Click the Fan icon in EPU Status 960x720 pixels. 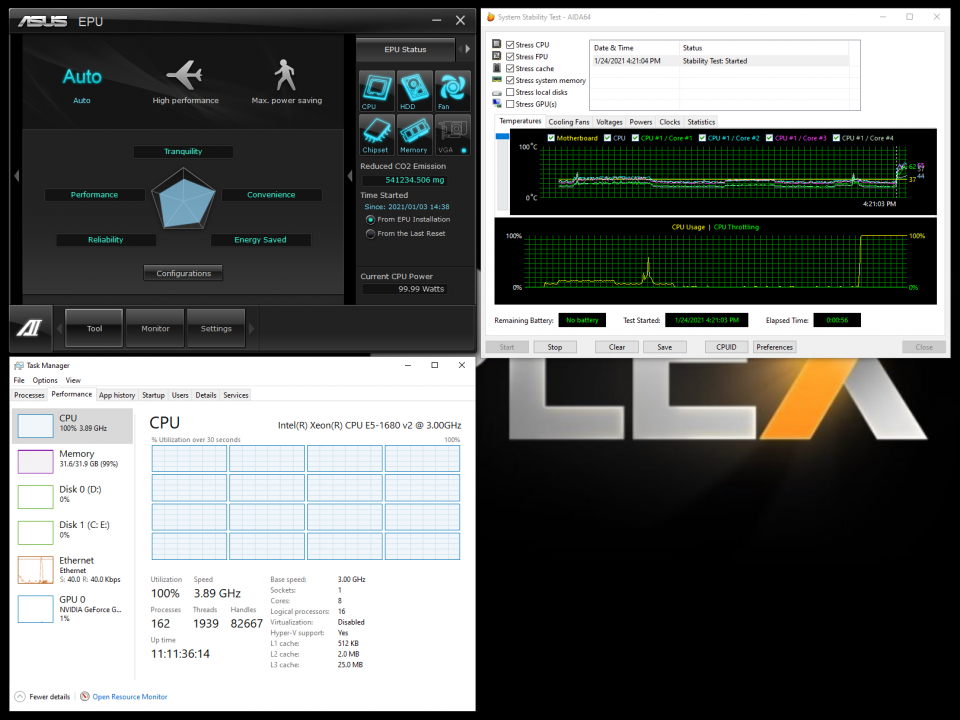coord(452,92)
